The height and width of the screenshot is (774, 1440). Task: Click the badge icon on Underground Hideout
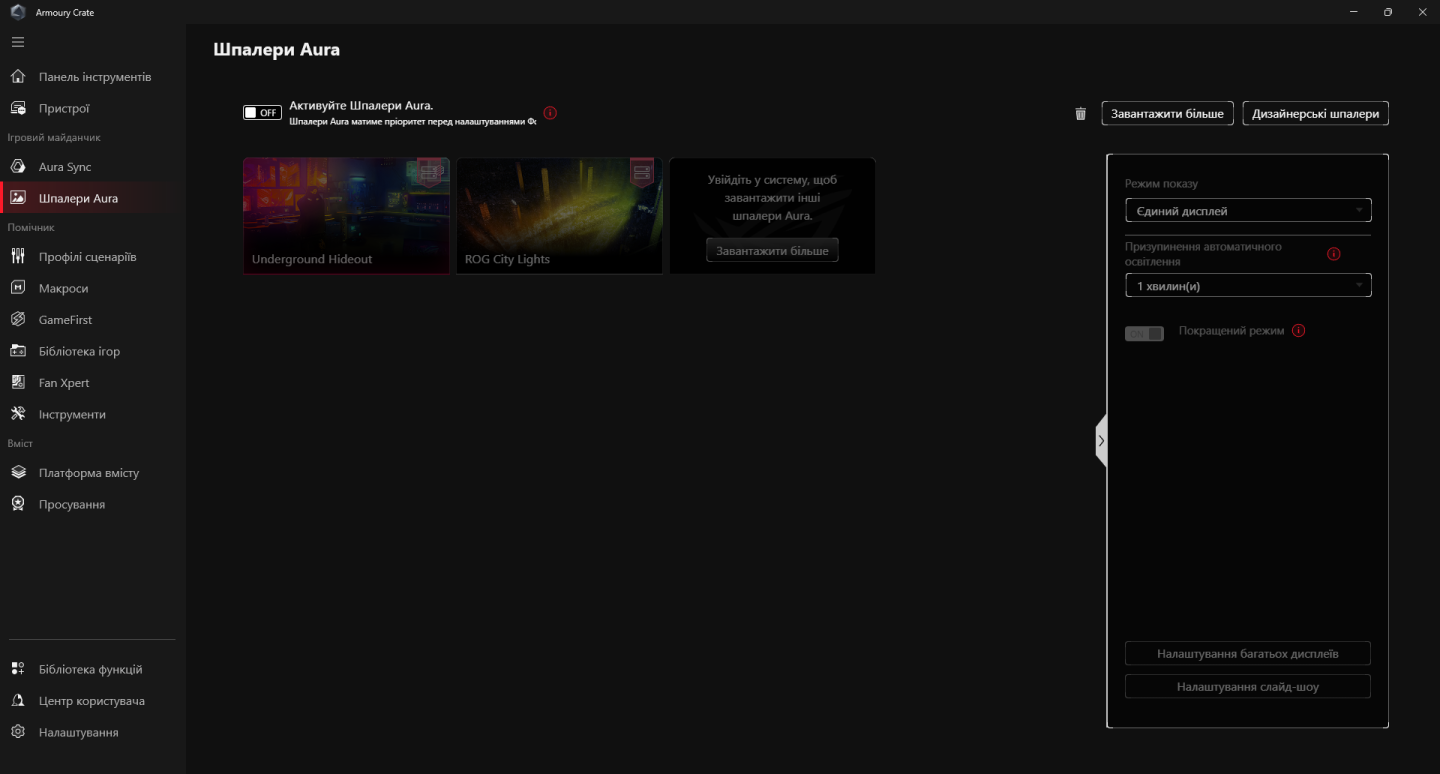pos(430,172)
